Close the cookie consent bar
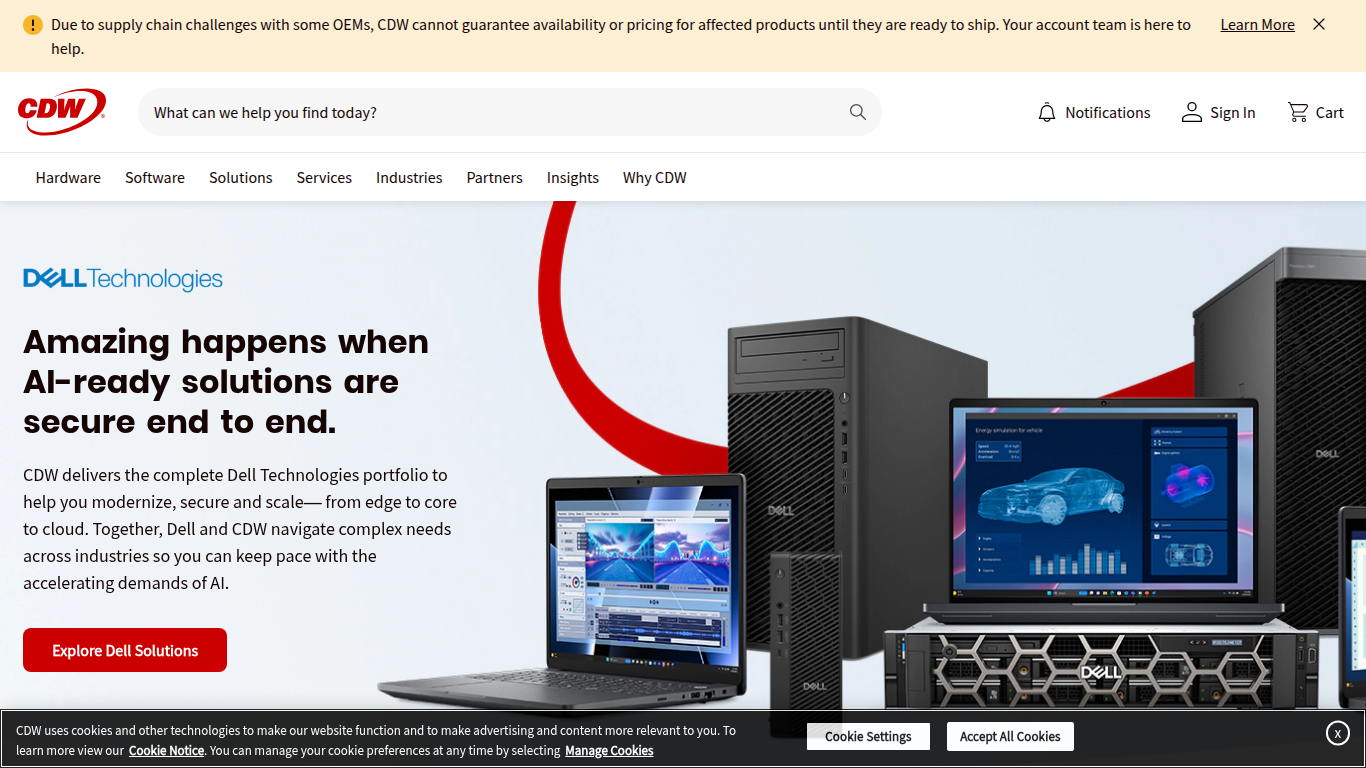 point(1338,733)
